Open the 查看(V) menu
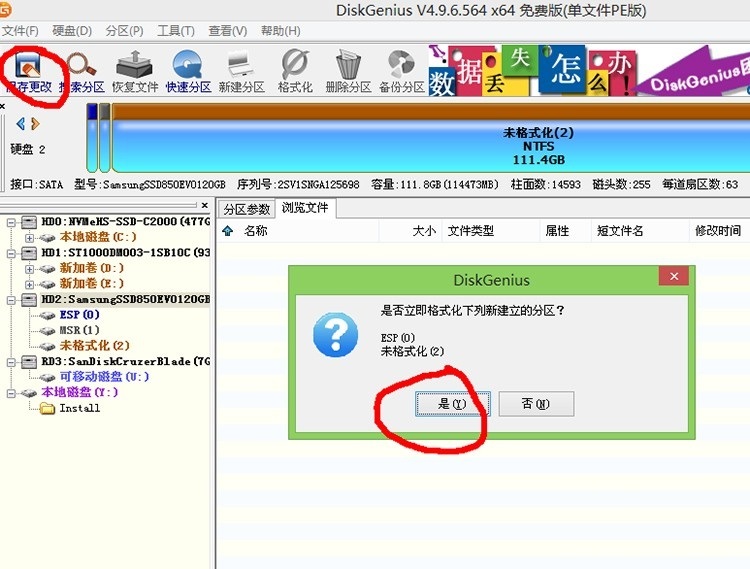The width and height of the screenshot is (750, 569). (228, 31)
